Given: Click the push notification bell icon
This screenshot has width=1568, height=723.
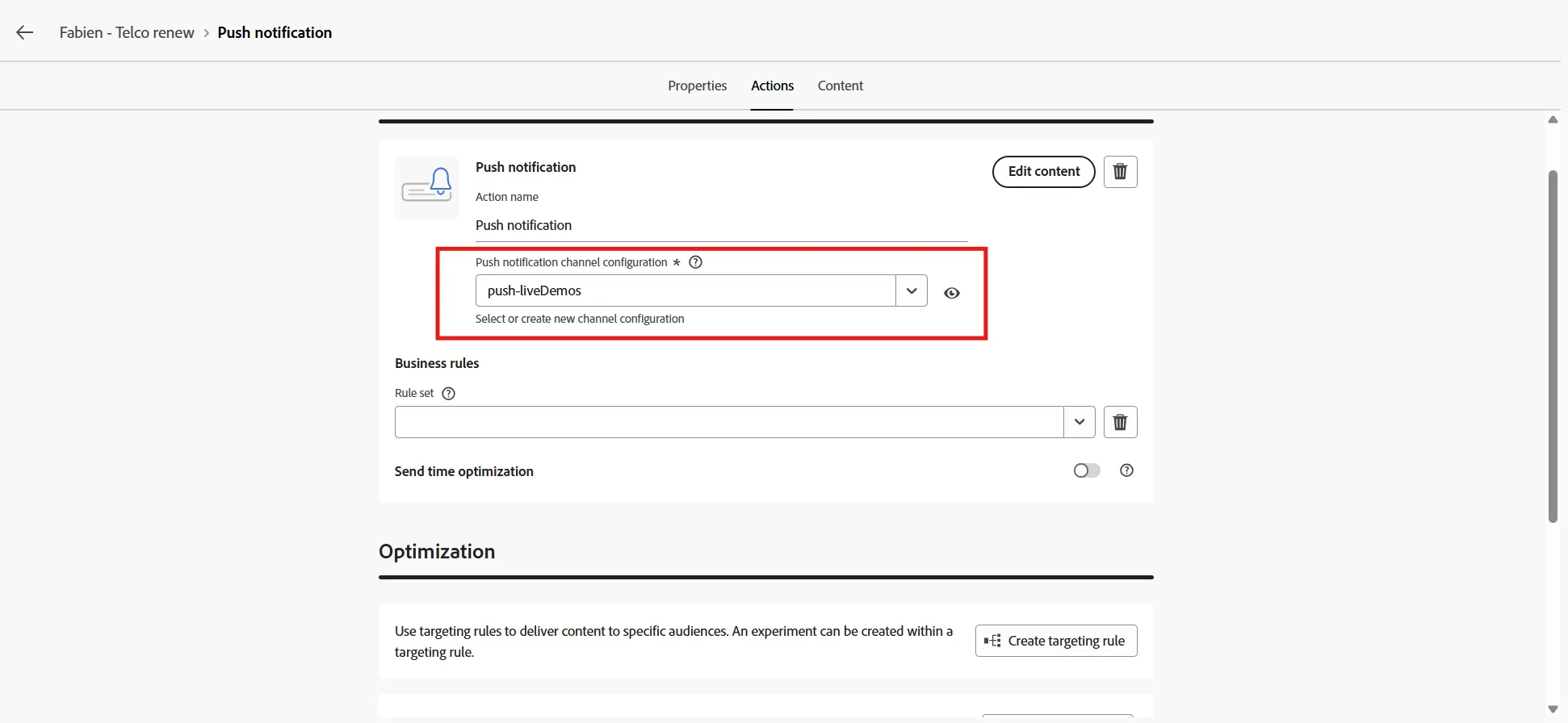Looking at the screenshot, I should tap(427, 188).
